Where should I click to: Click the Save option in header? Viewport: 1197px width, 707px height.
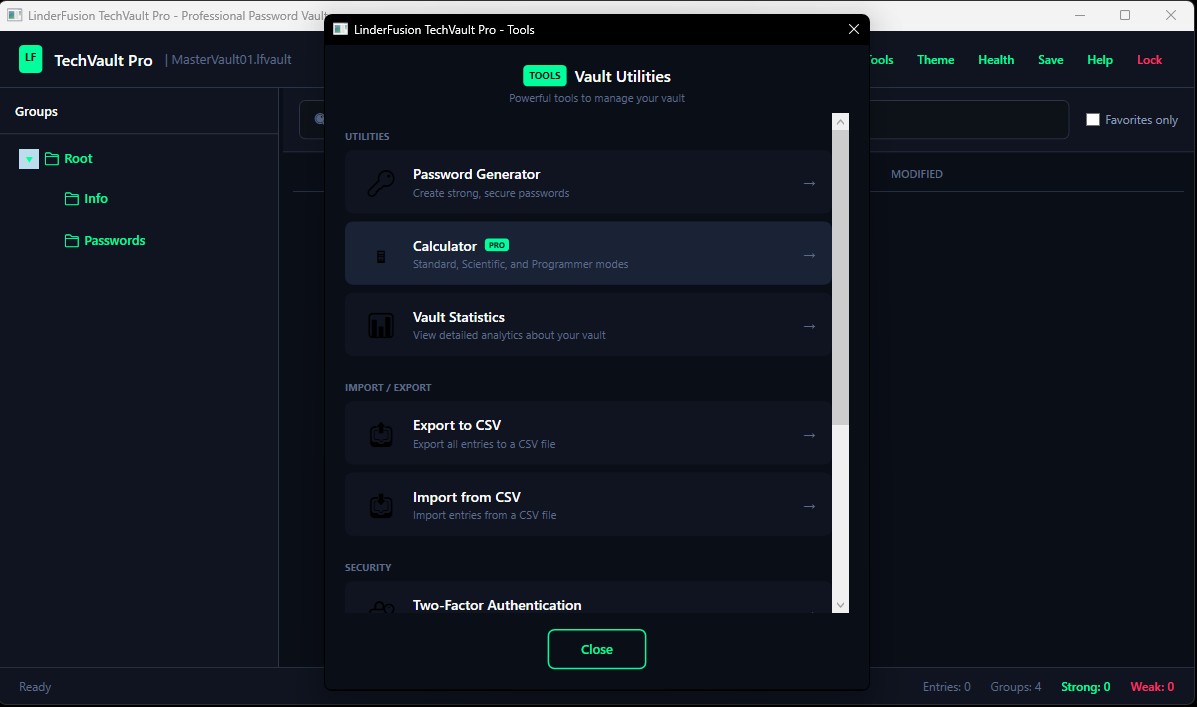click(x=1050, y=60)
